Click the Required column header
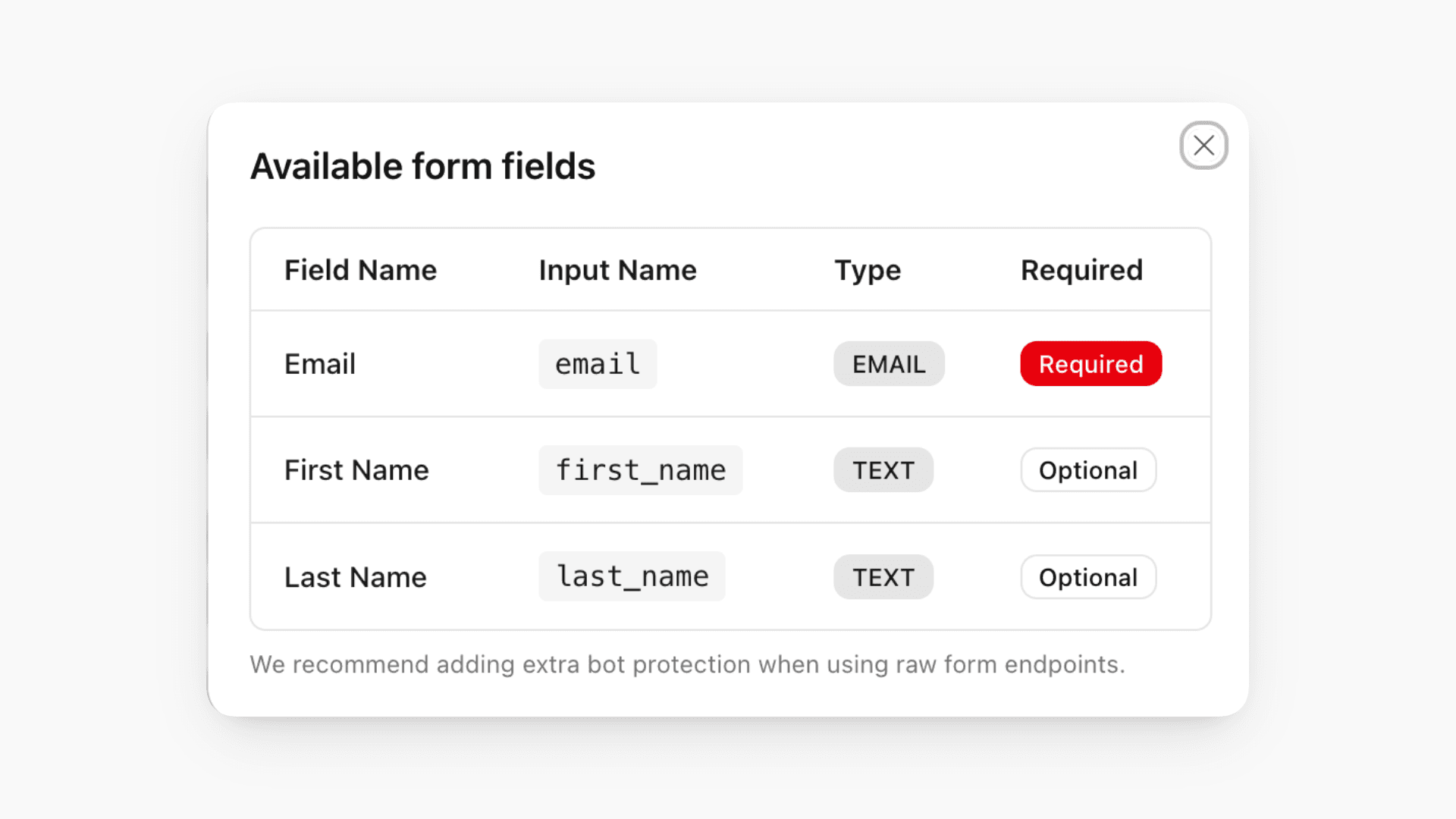 point(1081,270)
